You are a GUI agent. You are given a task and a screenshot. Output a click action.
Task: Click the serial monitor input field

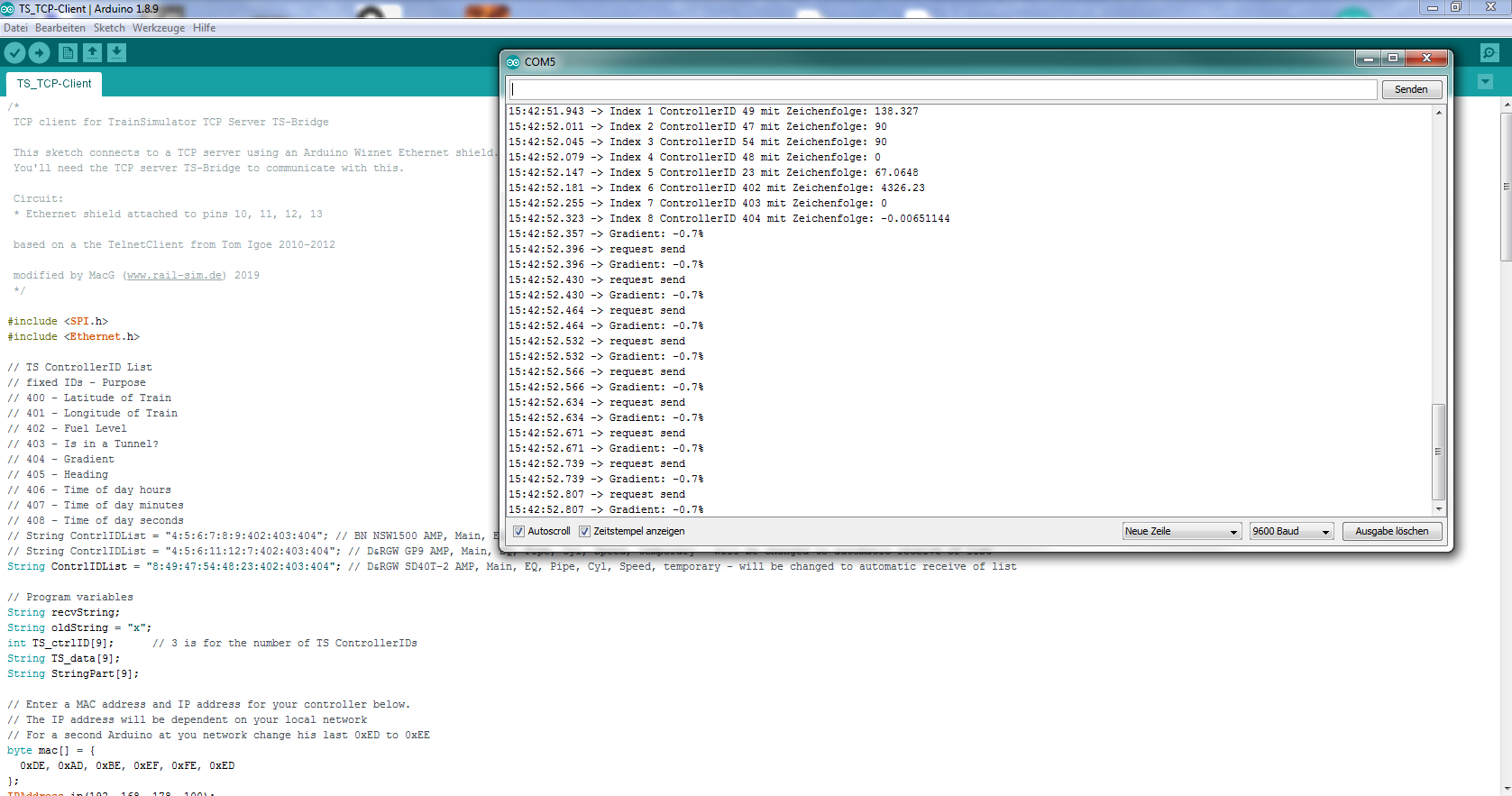(x=943, y=89)
